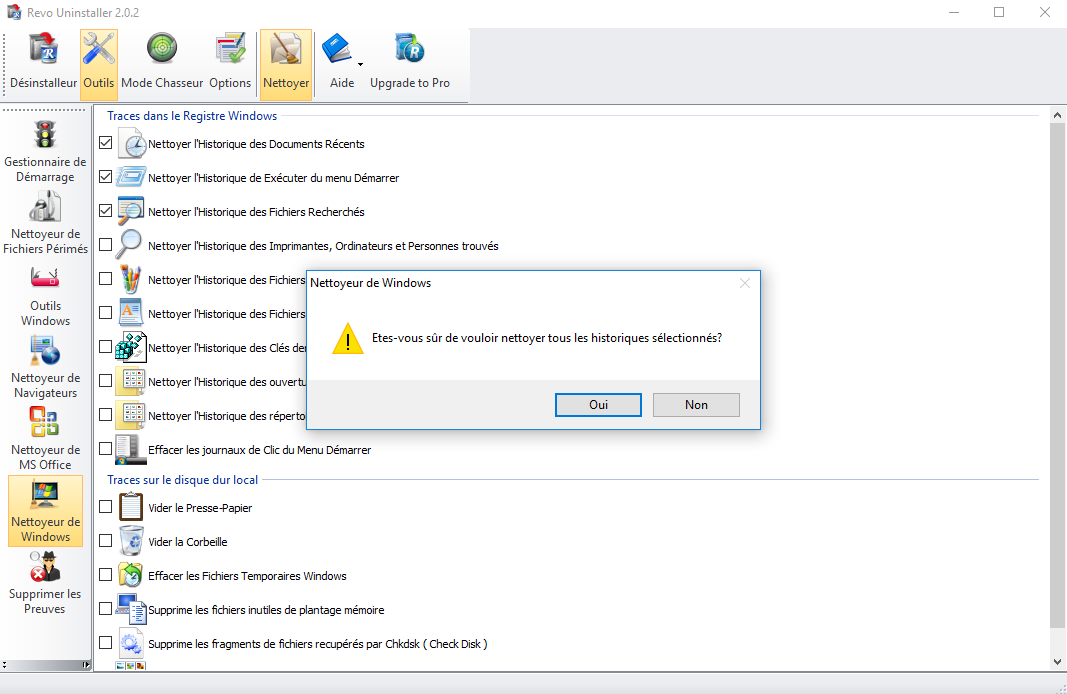Open Outils Windows in sidebar
Image resolution: width=1067 pixels, height=694 pixels.
[45, 295]
